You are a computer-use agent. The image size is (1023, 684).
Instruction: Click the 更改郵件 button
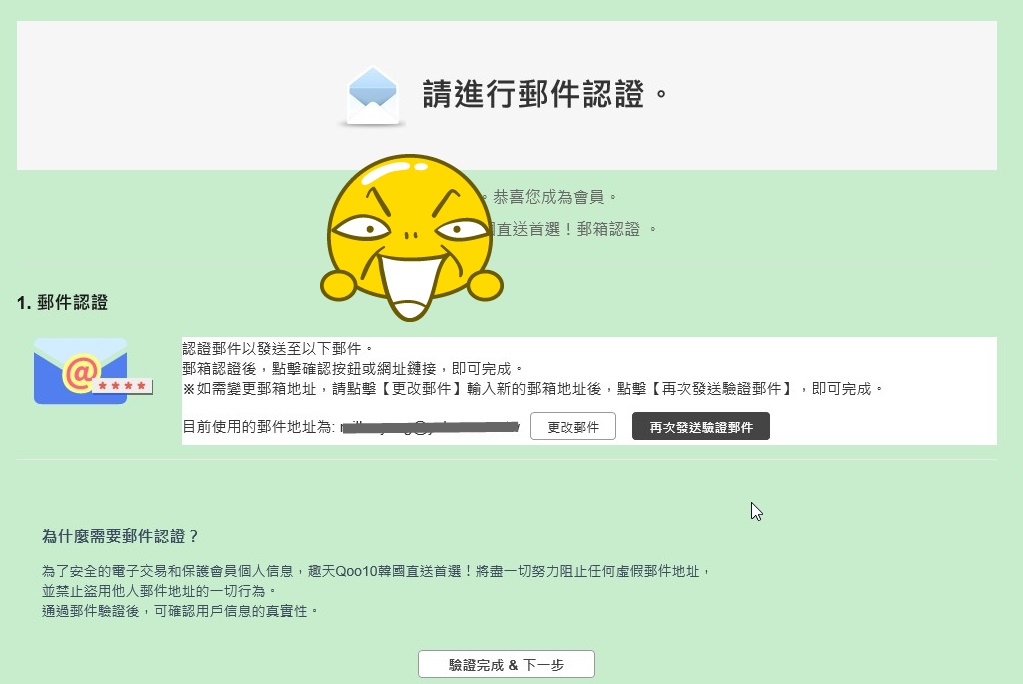[573, 426]
